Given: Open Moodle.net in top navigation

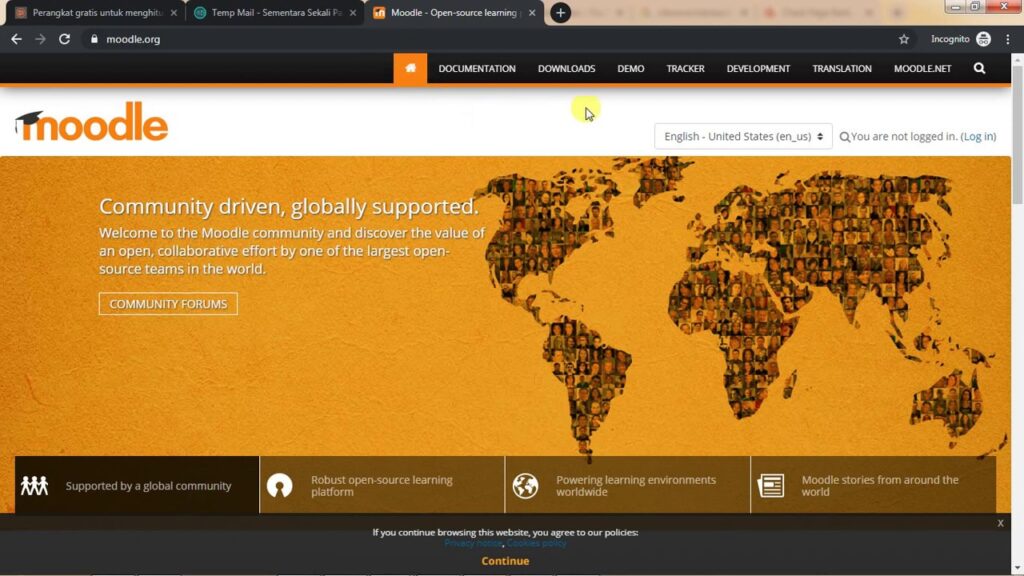Looking at the screenshot, I should tap(922, 69).
